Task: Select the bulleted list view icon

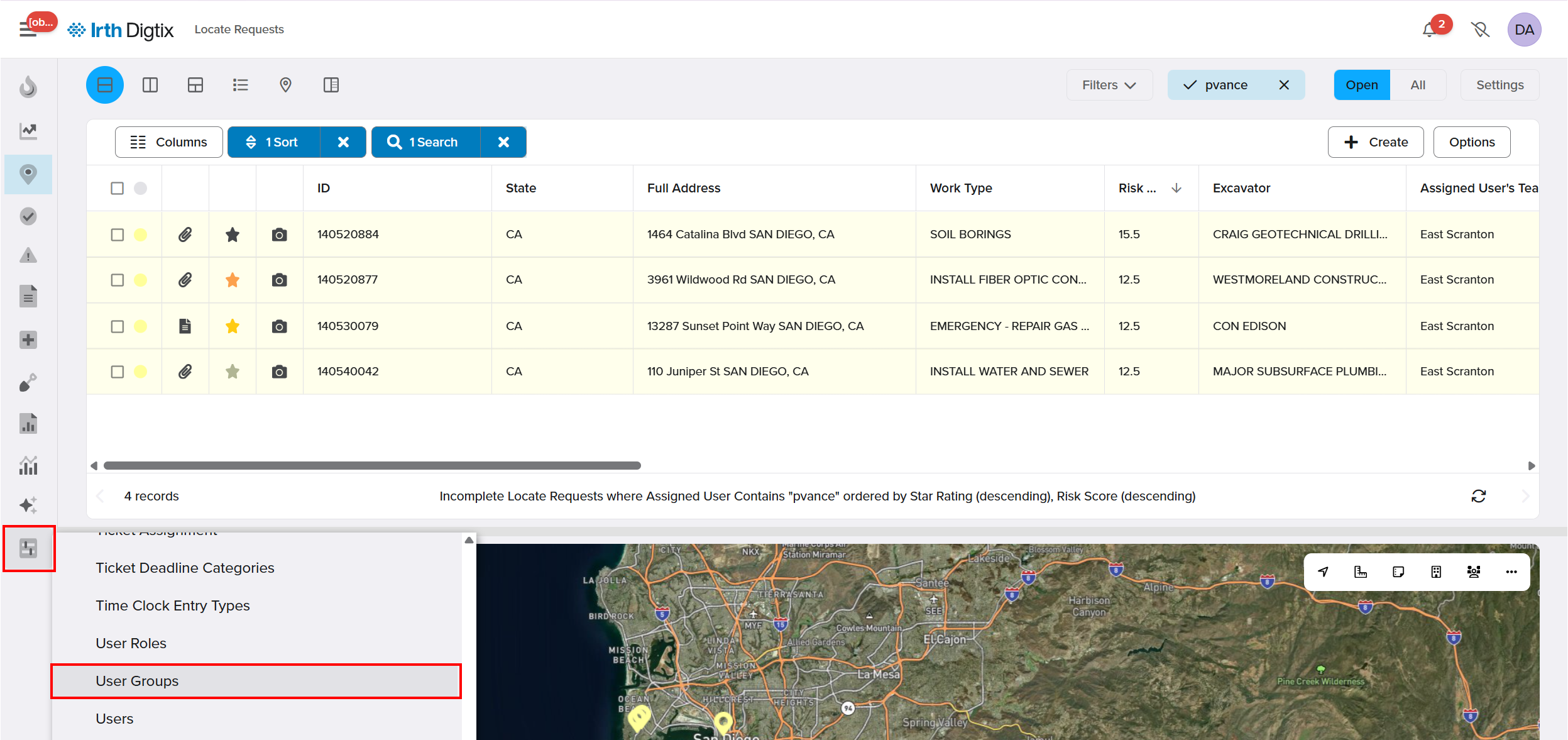Action: pos(240,85)
